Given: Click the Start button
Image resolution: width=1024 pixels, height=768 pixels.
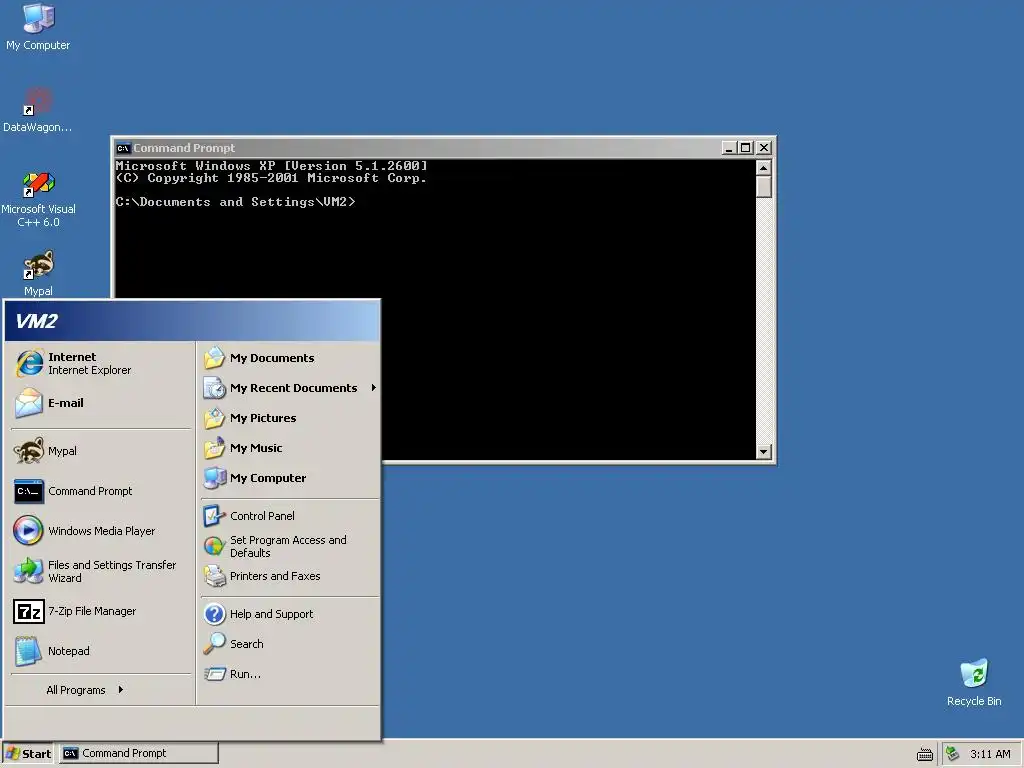Looking at the screenshot, I should (29, 754).
